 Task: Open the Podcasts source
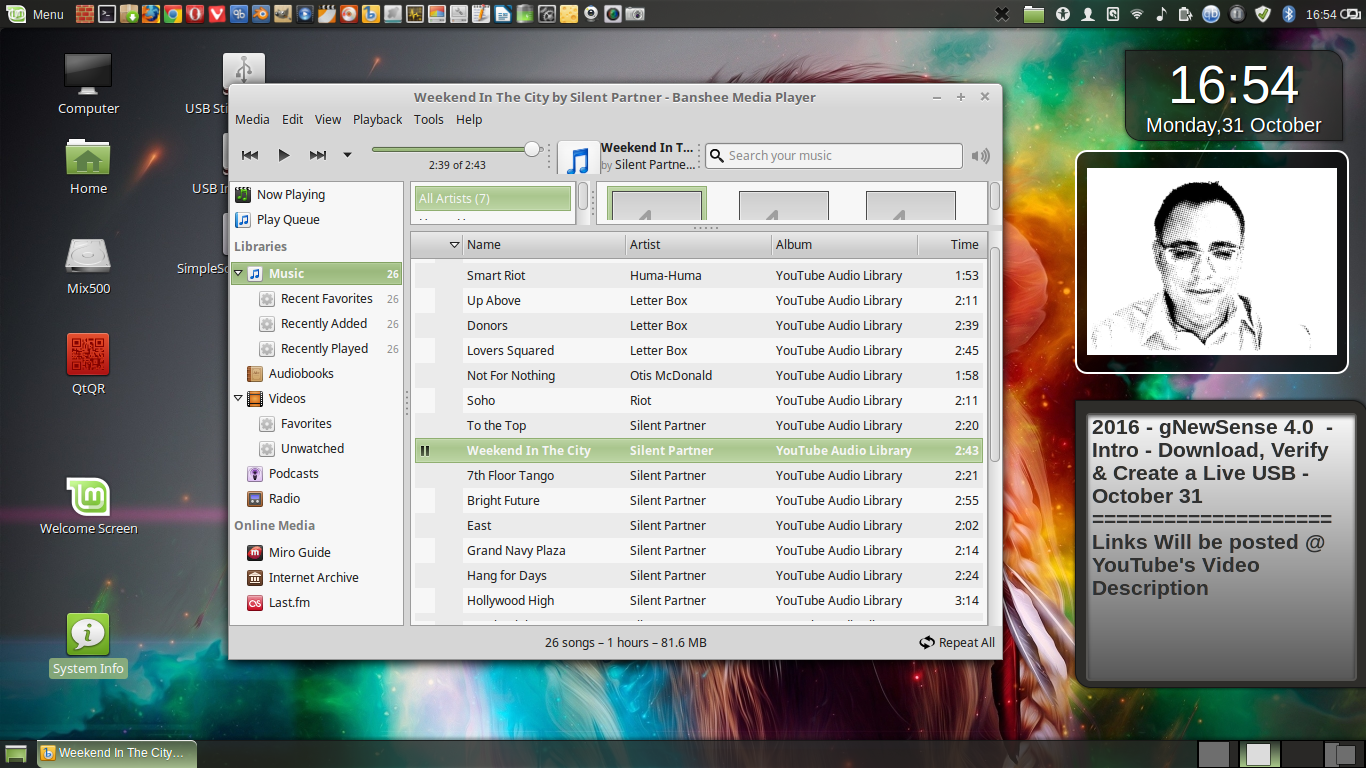tap(317, 474)
